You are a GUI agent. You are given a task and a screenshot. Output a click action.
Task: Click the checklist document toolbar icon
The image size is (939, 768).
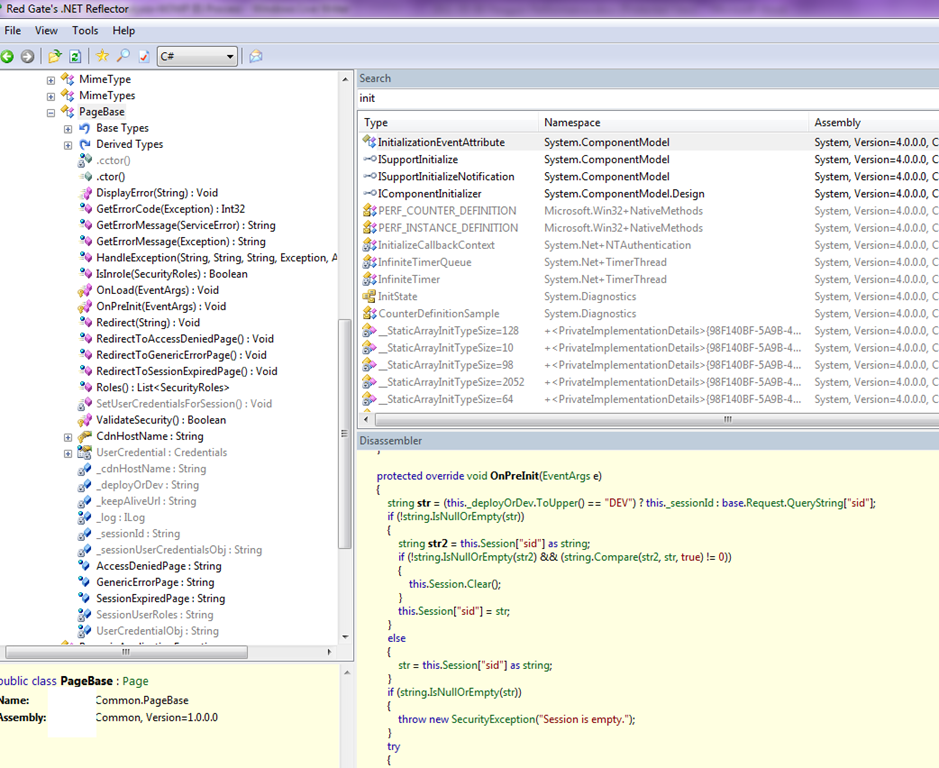coord(143,57)
